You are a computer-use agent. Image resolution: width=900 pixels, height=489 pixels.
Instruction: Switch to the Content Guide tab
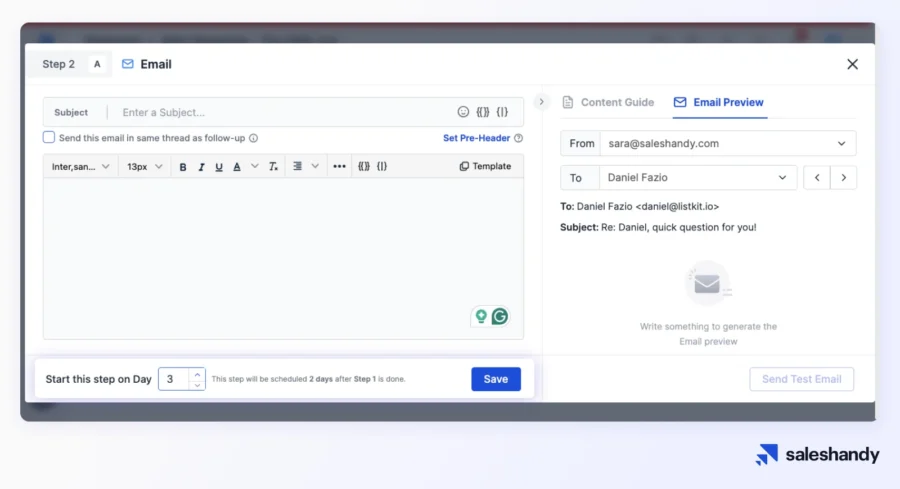(x=608, y=102)
